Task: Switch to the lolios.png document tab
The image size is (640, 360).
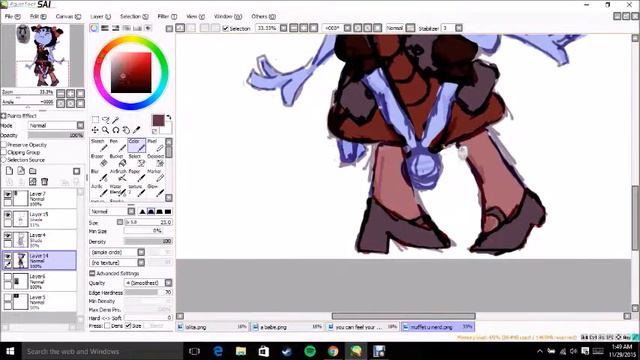Action: 212,327
